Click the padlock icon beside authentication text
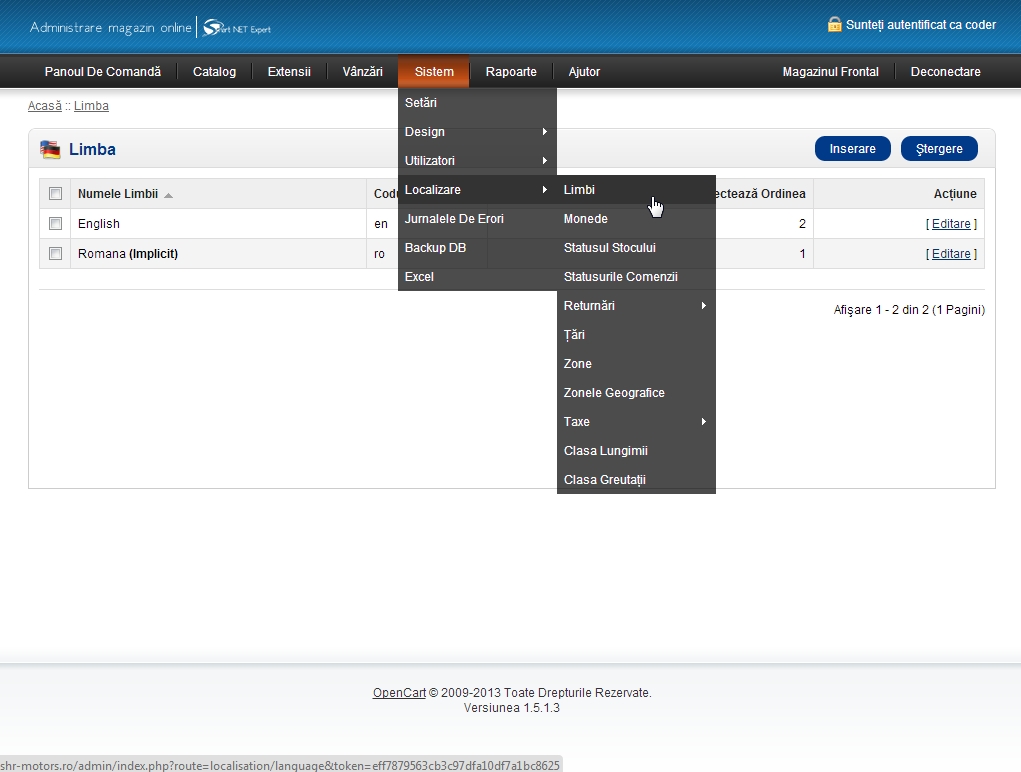This screenshot has width=1021, height=772. (834, 24)
